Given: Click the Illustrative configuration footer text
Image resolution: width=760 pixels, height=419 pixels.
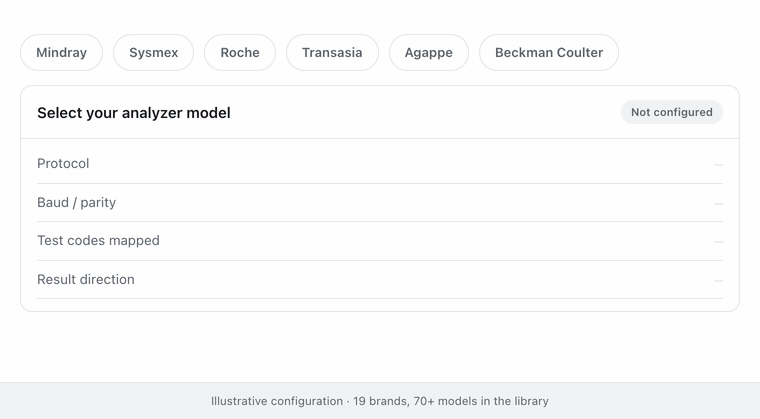Looking at the screenshot, I should tap(380, 401).
